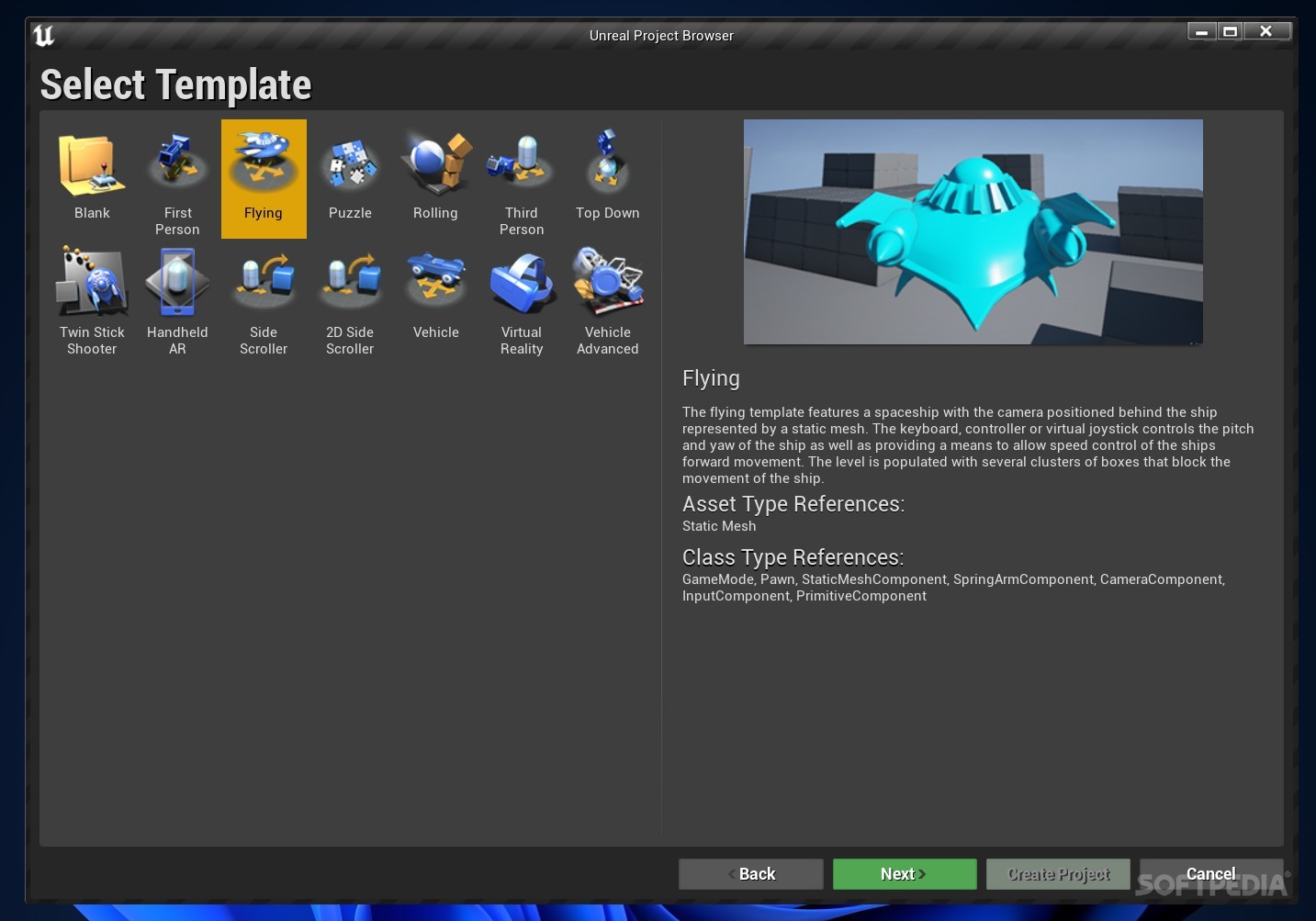This screenshot has height=921, width=1316.
Task: Click the 'Asset Type References:' heading
Action: click(x=793, y=504)
